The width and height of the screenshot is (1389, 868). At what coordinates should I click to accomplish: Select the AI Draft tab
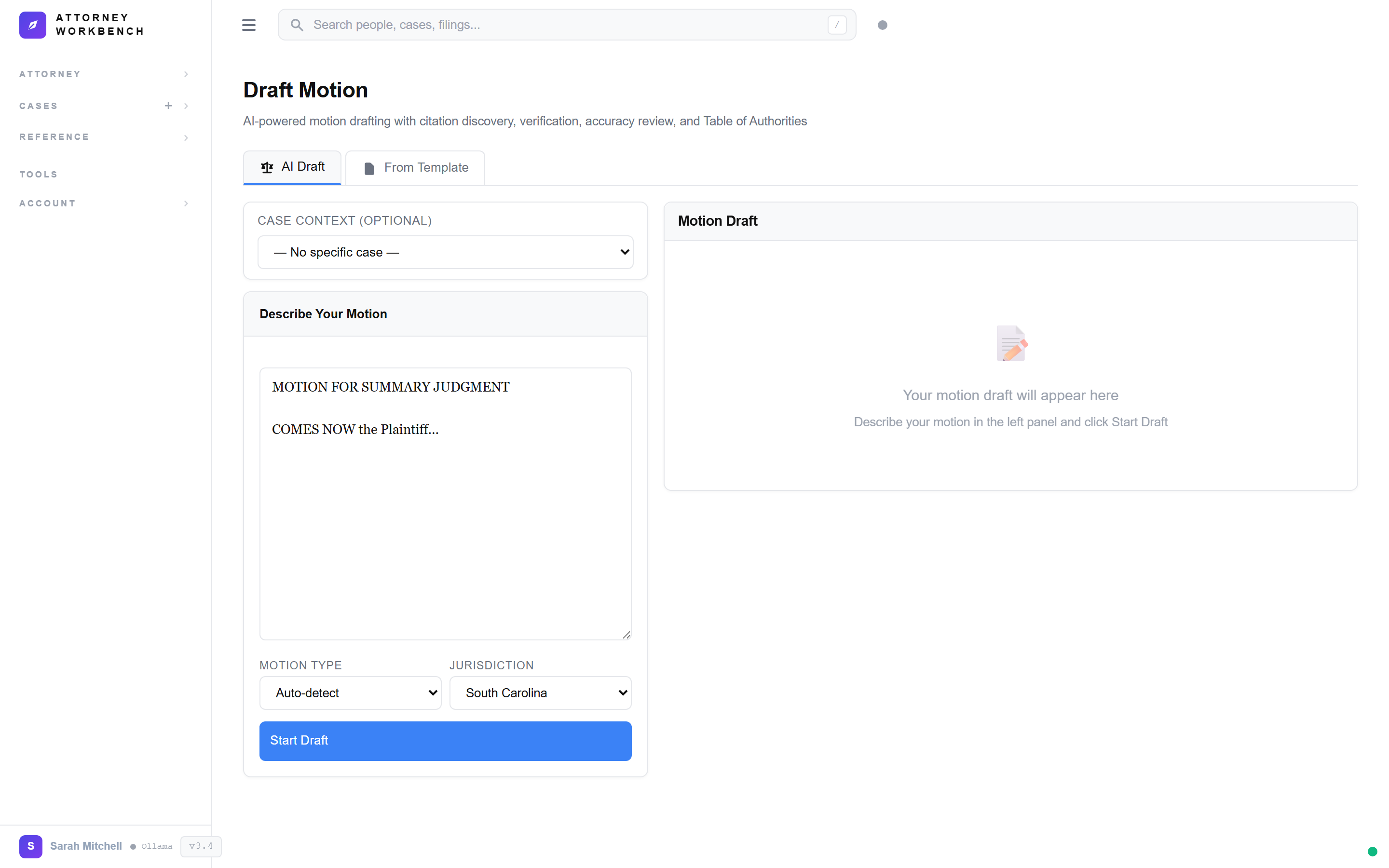(x=292, y=167)
